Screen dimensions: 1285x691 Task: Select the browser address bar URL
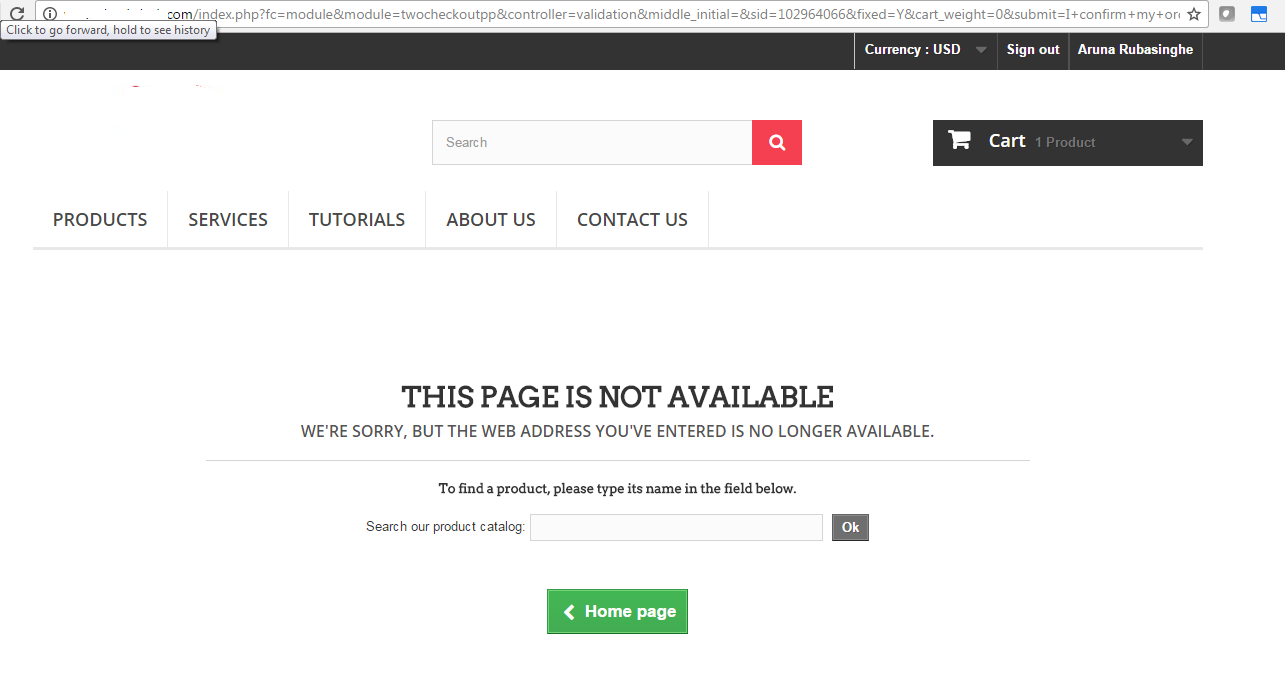[x=620, y=14]
